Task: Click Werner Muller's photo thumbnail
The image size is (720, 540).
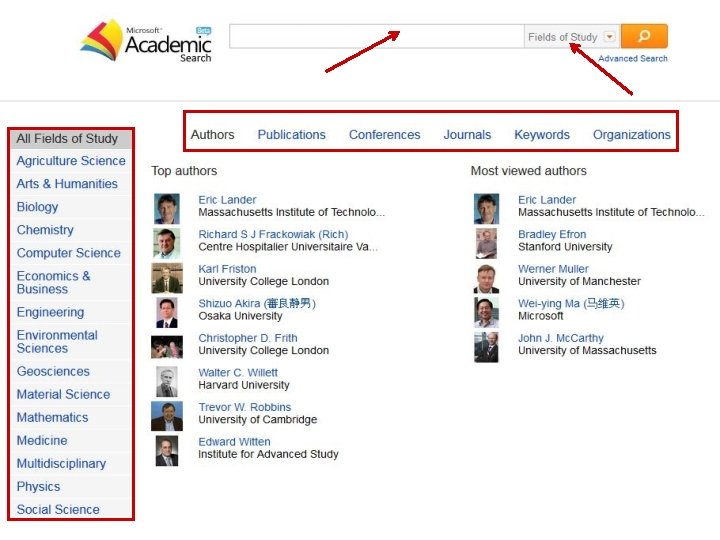Action: pos(486,278)
